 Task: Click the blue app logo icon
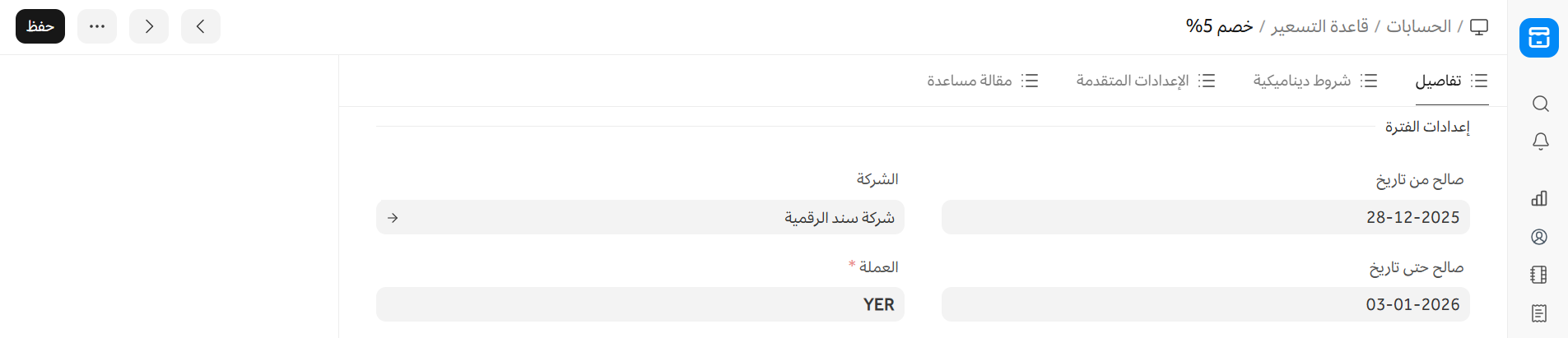[x=1538, y=38]
